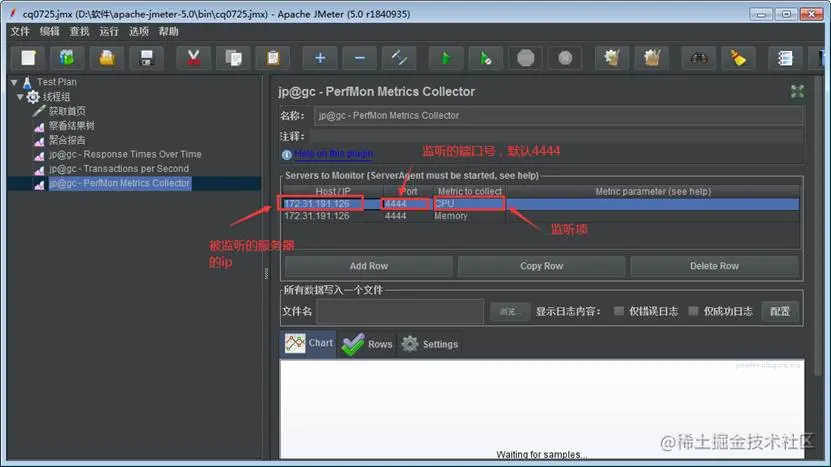Image resolution: width=831 pixels, height=467 pixels.
Task: Click the 配置 configure button
Action: pyautogui.click(x=780, y=311)
